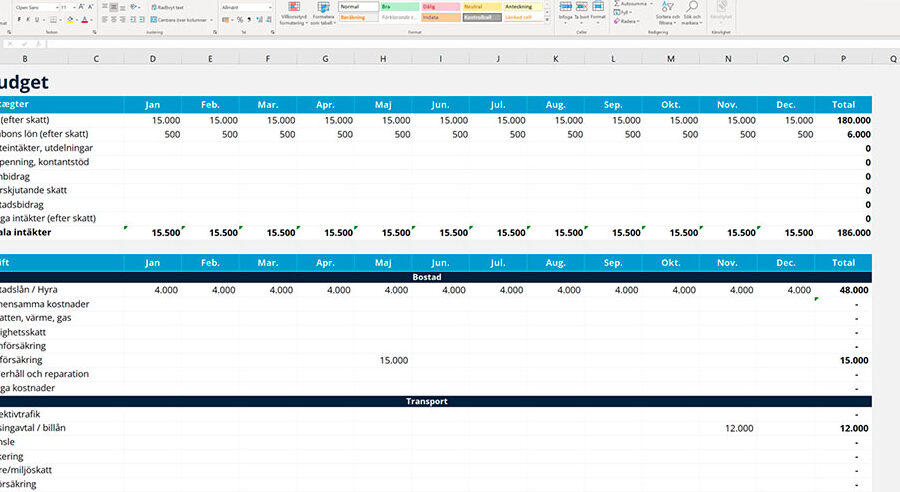
Task: Click the Infoga cells icon
Action: (x=565, y=11)
